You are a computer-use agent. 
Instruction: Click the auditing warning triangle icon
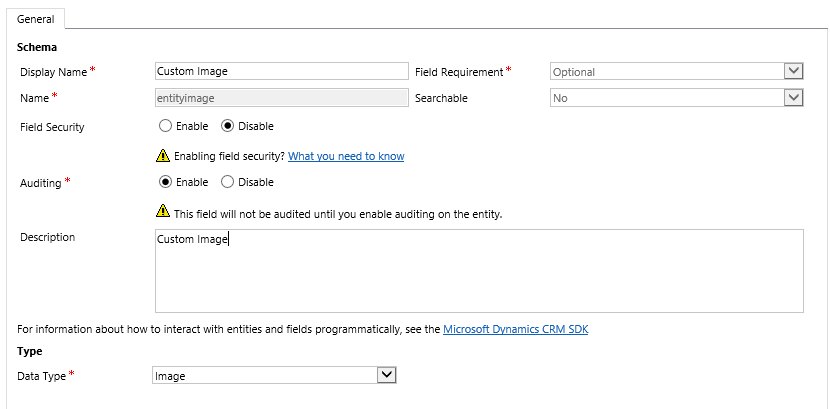coord(163,211)
